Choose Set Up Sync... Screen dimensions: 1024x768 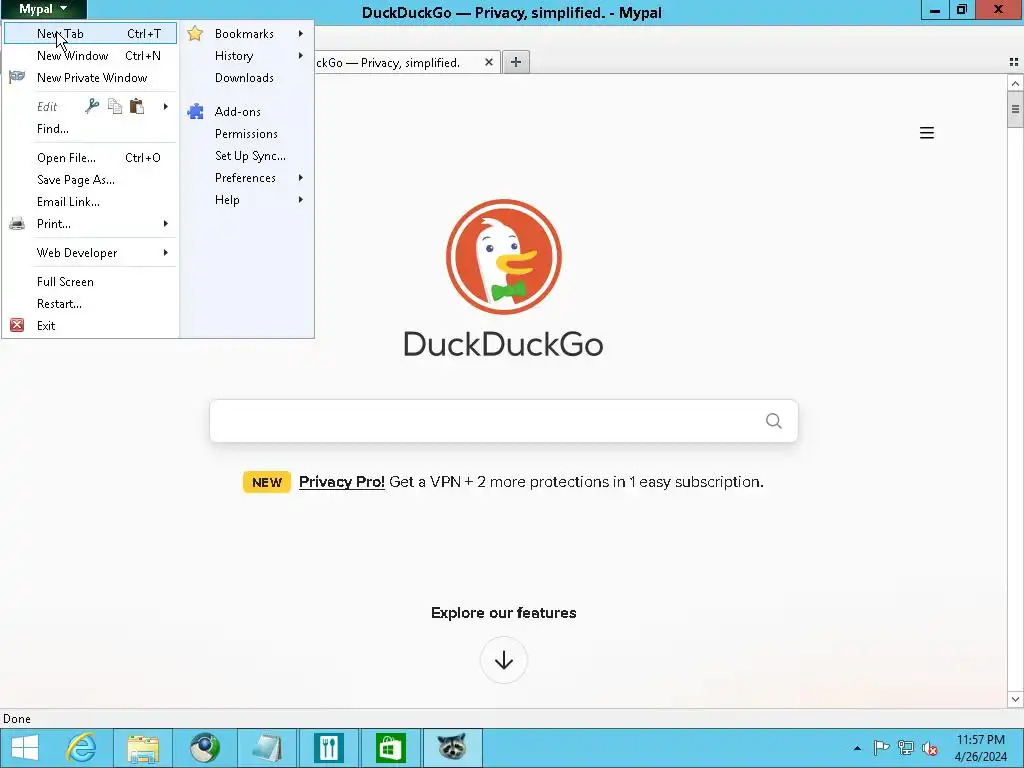[246, 156]
